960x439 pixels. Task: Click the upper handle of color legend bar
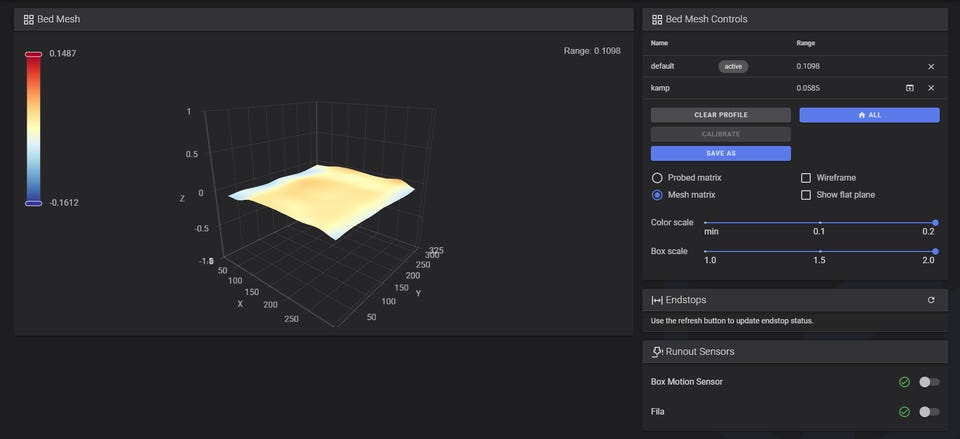click(33, 54)
